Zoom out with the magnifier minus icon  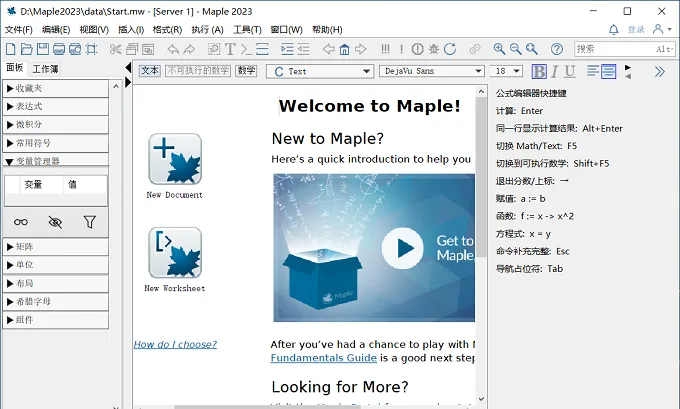pos(515,49)
